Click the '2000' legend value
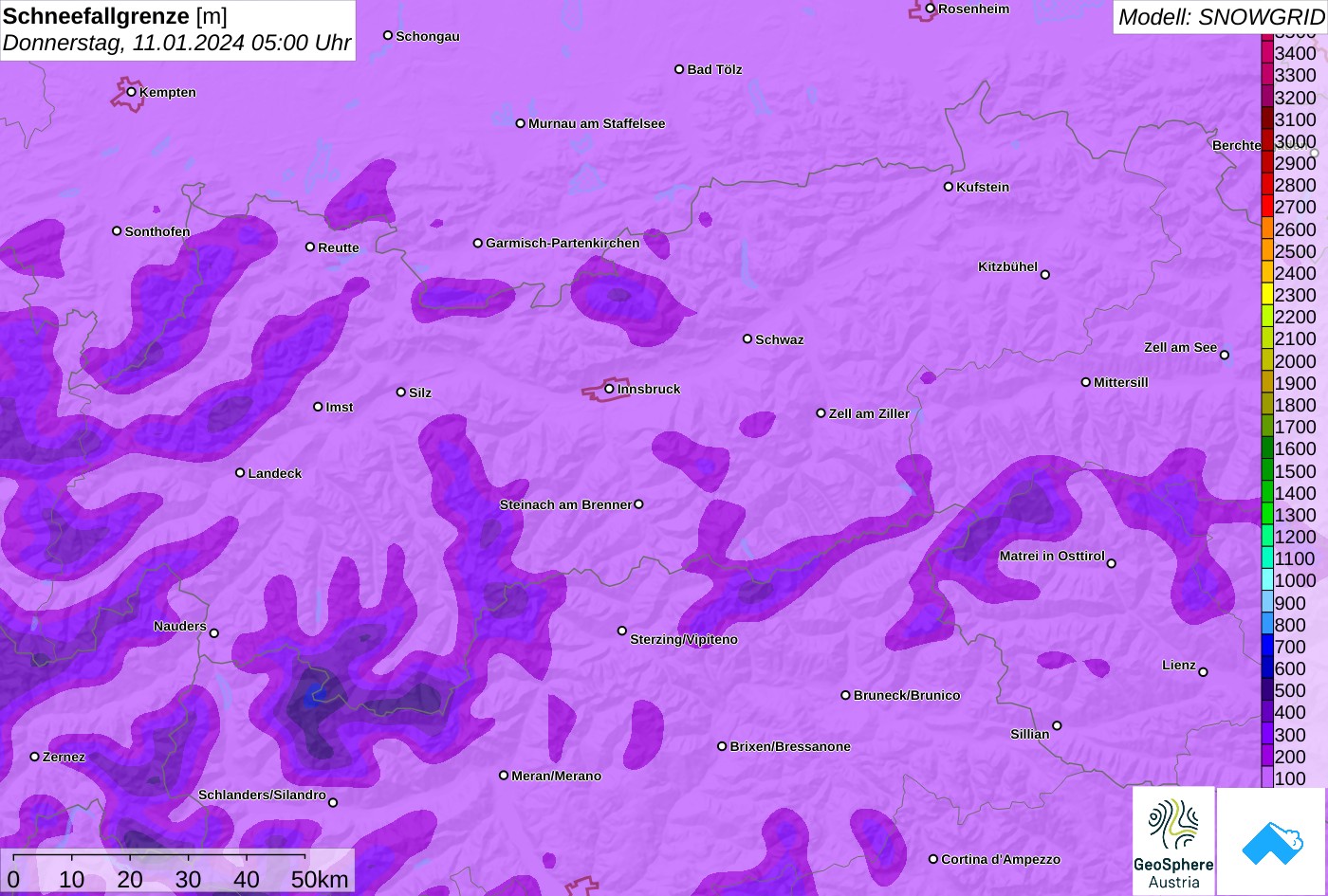Screen dimensions: 1328x896 coord(1296,361)
